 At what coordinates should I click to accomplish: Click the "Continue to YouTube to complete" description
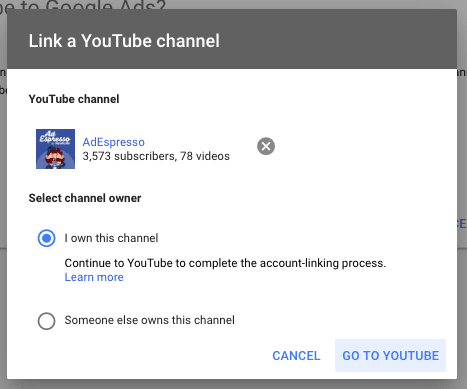(225, 263)
